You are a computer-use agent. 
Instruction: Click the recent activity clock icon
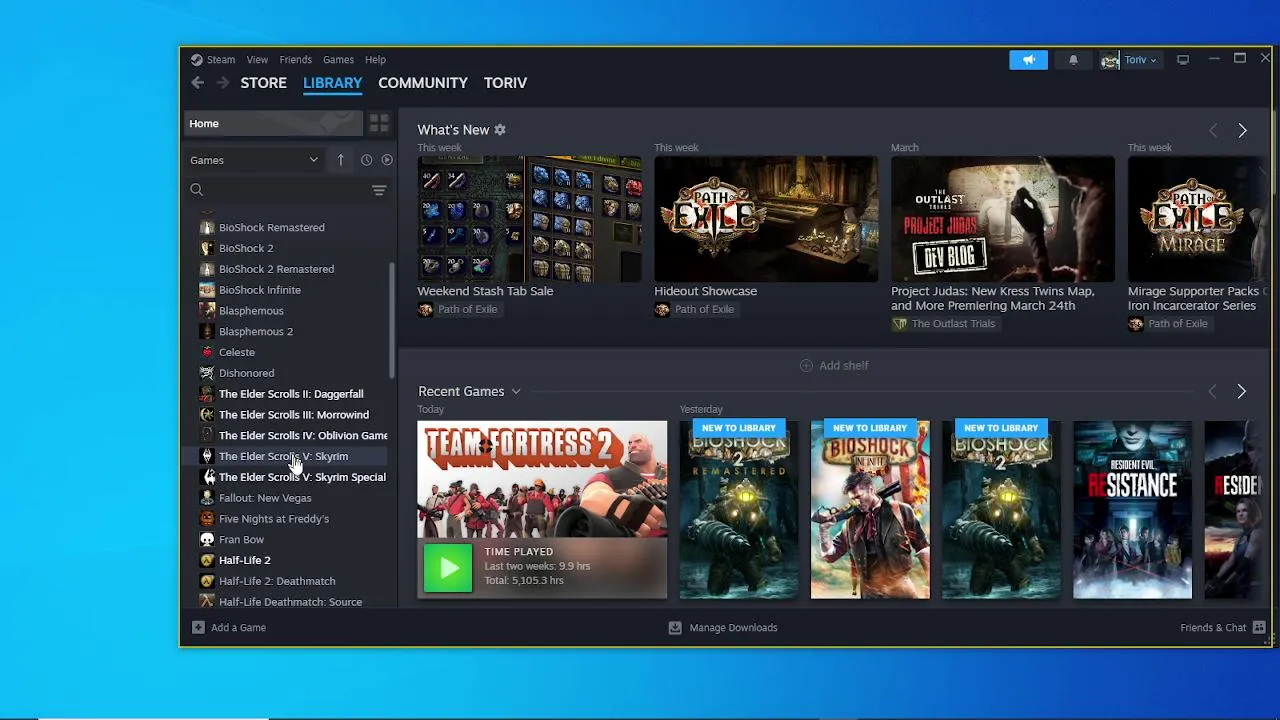tap(366, 160)
